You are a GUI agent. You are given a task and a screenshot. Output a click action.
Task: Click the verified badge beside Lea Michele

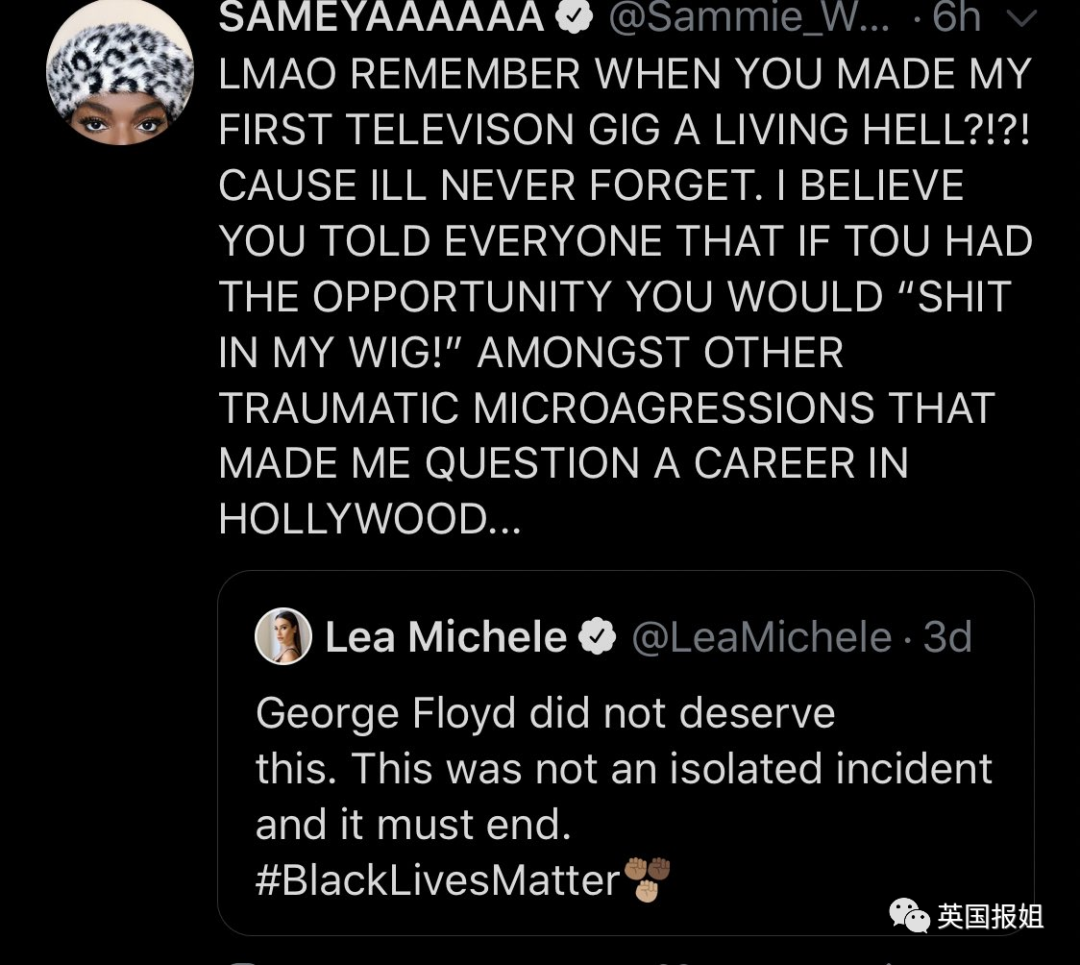click(x=597, y=636)
